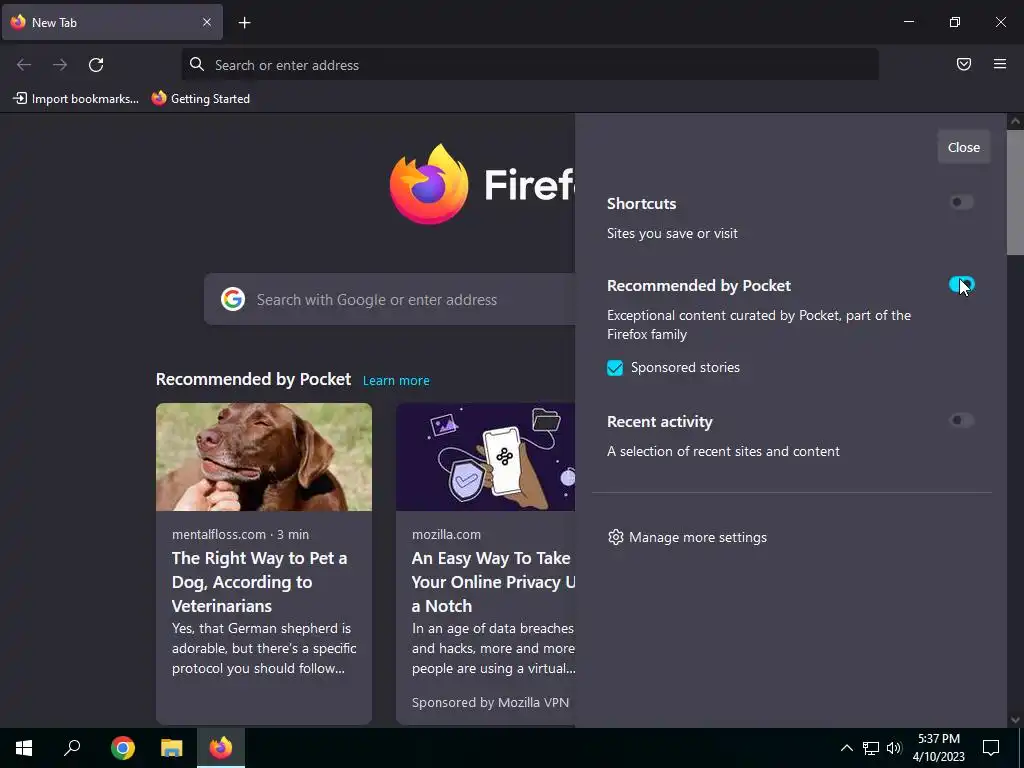Viewport: 1024px width, 768px height.
Task: Enable the Recent activity toggle
Action: (961, 420)
